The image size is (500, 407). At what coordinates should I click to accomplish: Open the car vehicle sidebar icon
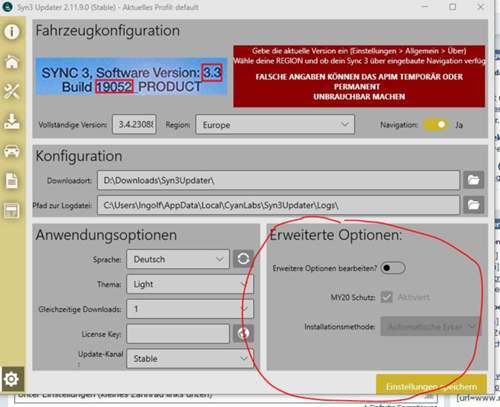pos(12,151)
